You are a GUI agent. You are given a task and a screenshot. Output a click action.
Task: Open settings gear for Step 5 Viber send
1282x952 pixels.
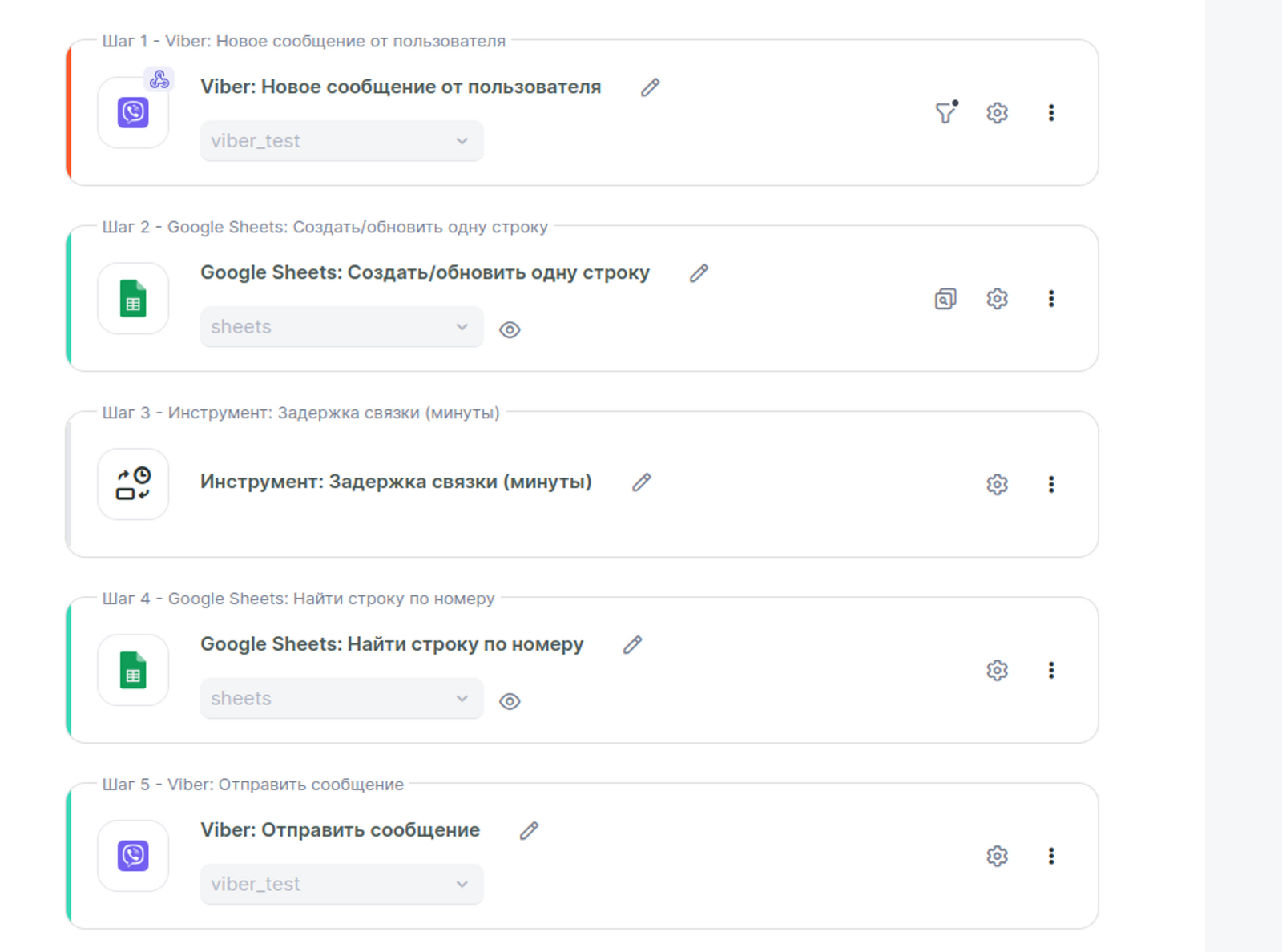997,857
